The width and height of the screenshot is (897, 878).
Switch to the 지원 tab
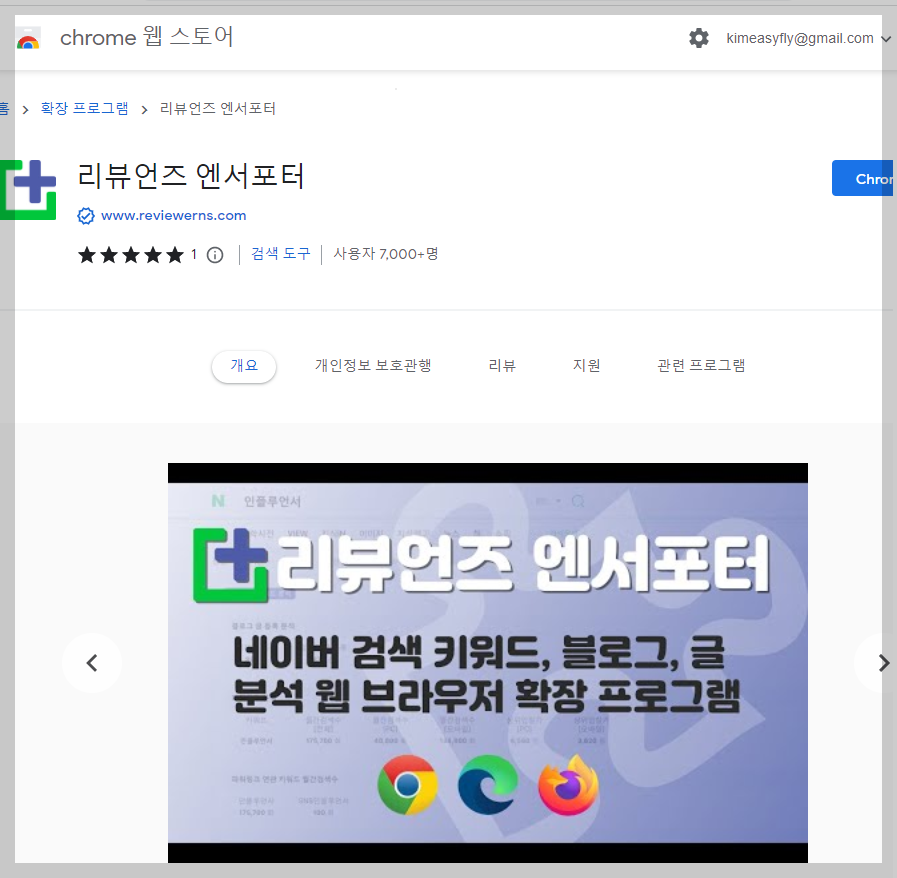coord(586,365)
